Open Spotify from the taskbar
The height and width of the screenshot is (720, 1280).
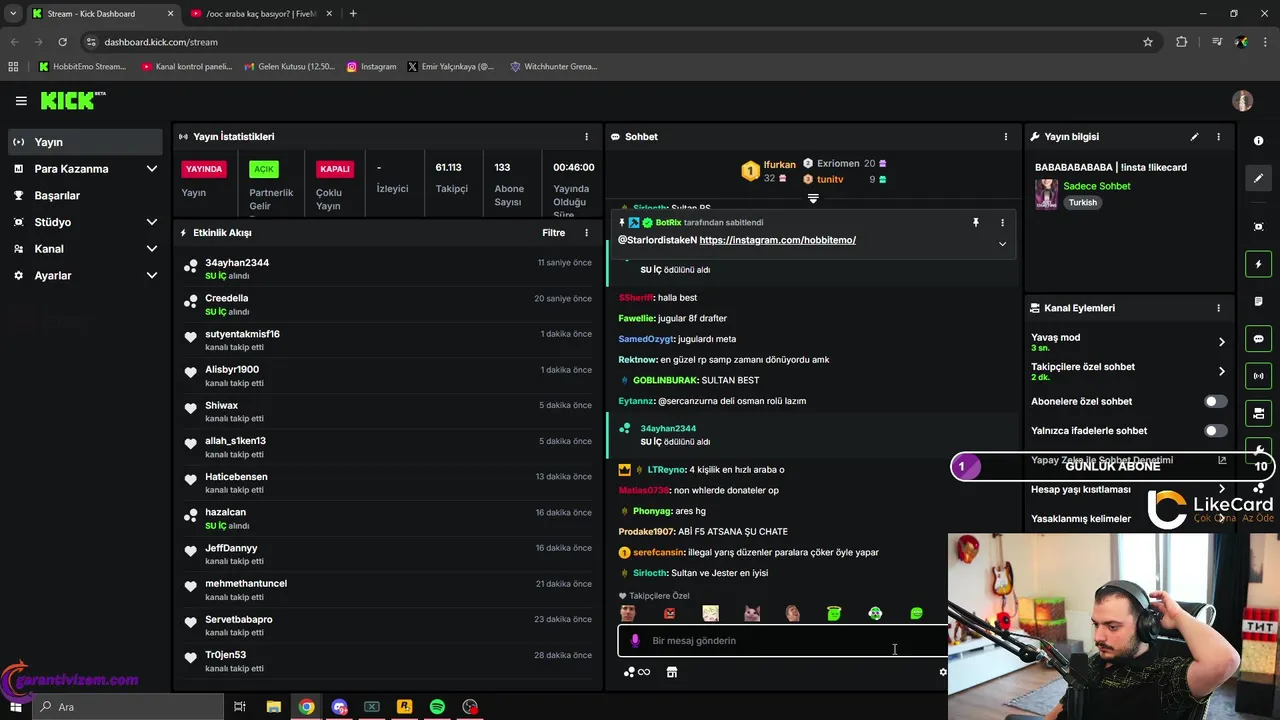[437, 707]
